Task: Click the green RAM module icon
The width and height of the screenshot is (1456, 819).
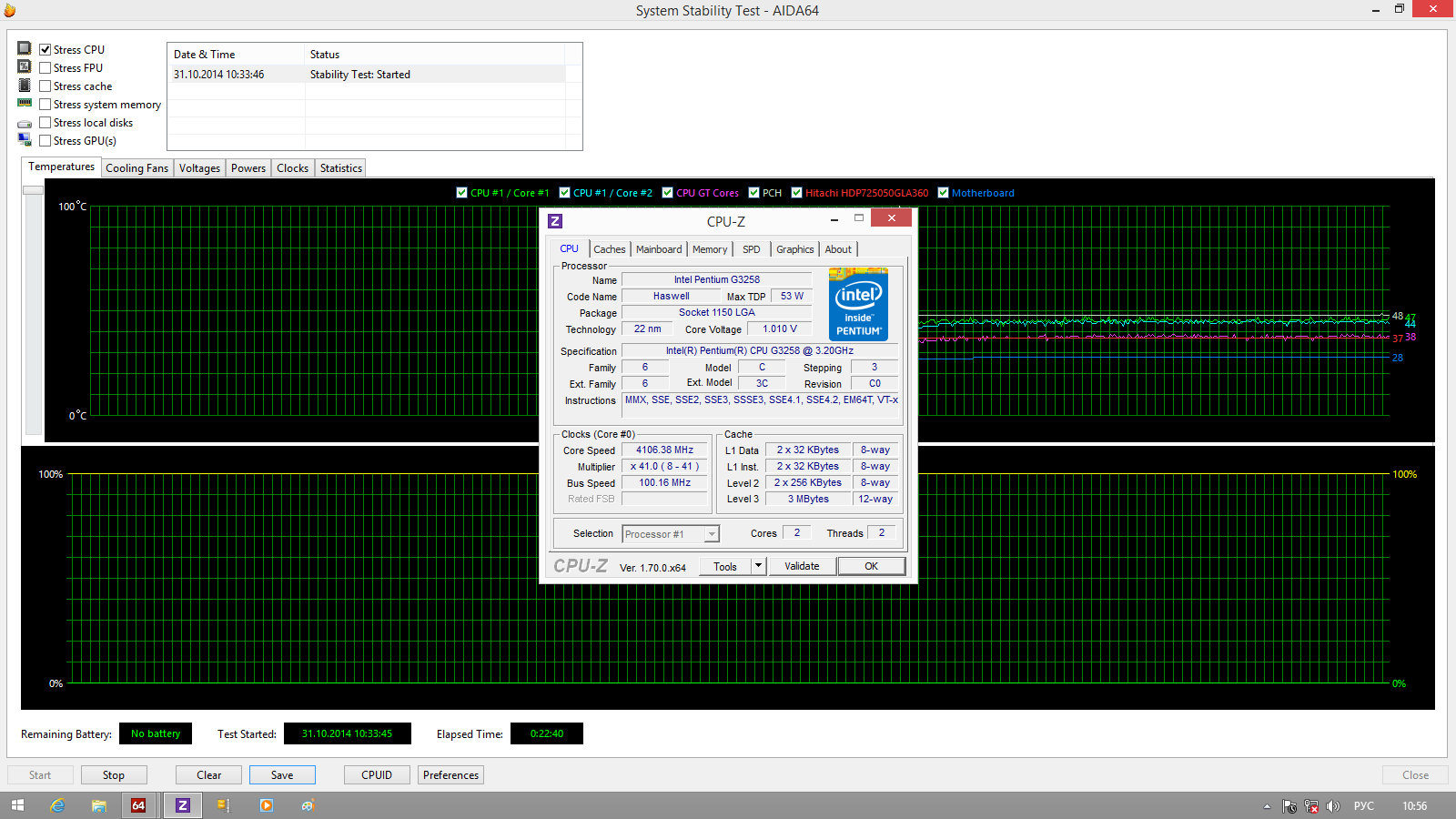Action: click(x=25, y=103)
